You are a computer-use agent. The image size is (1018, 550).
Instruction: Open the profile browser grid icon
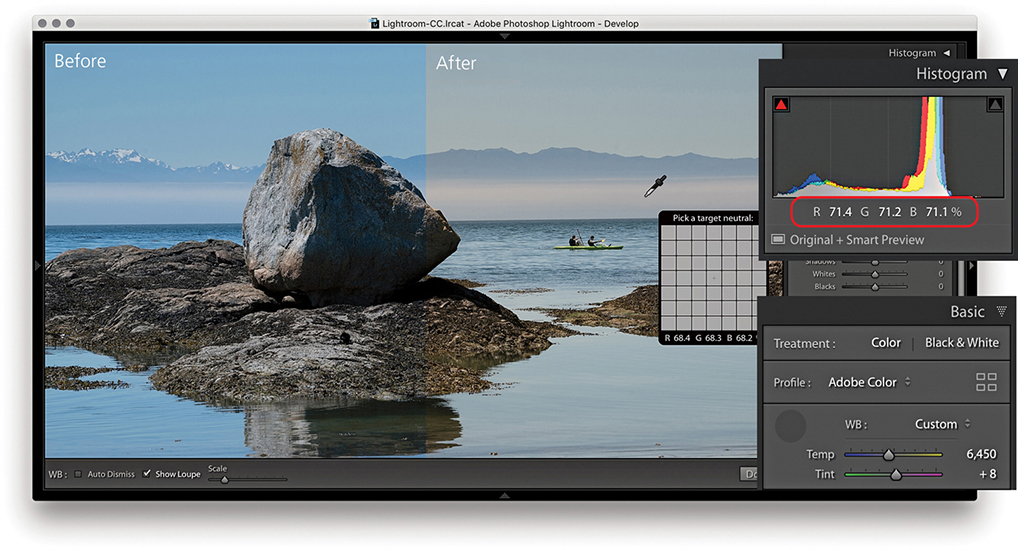click(986, 382)
